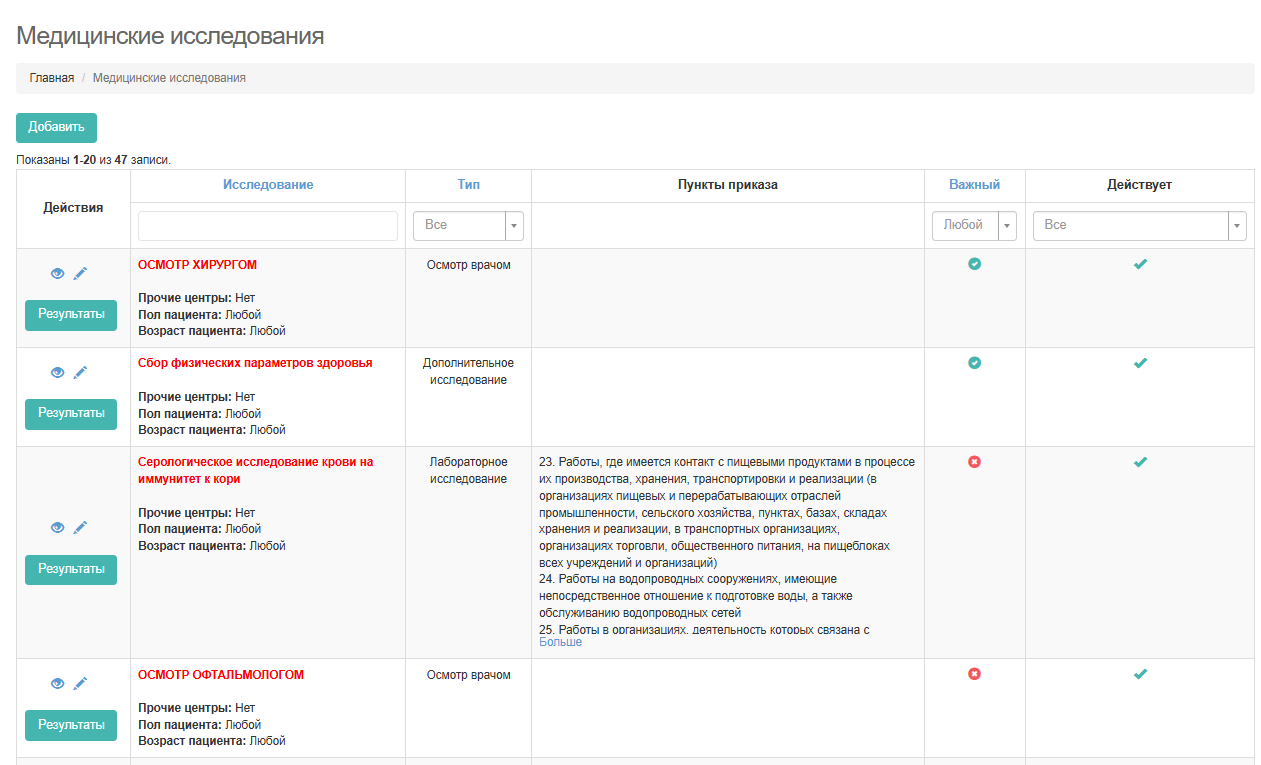The height and width of the screenshot is (765, 1261).
Task: Open the Действует filter dropdown
Action: click(1139, 226)
